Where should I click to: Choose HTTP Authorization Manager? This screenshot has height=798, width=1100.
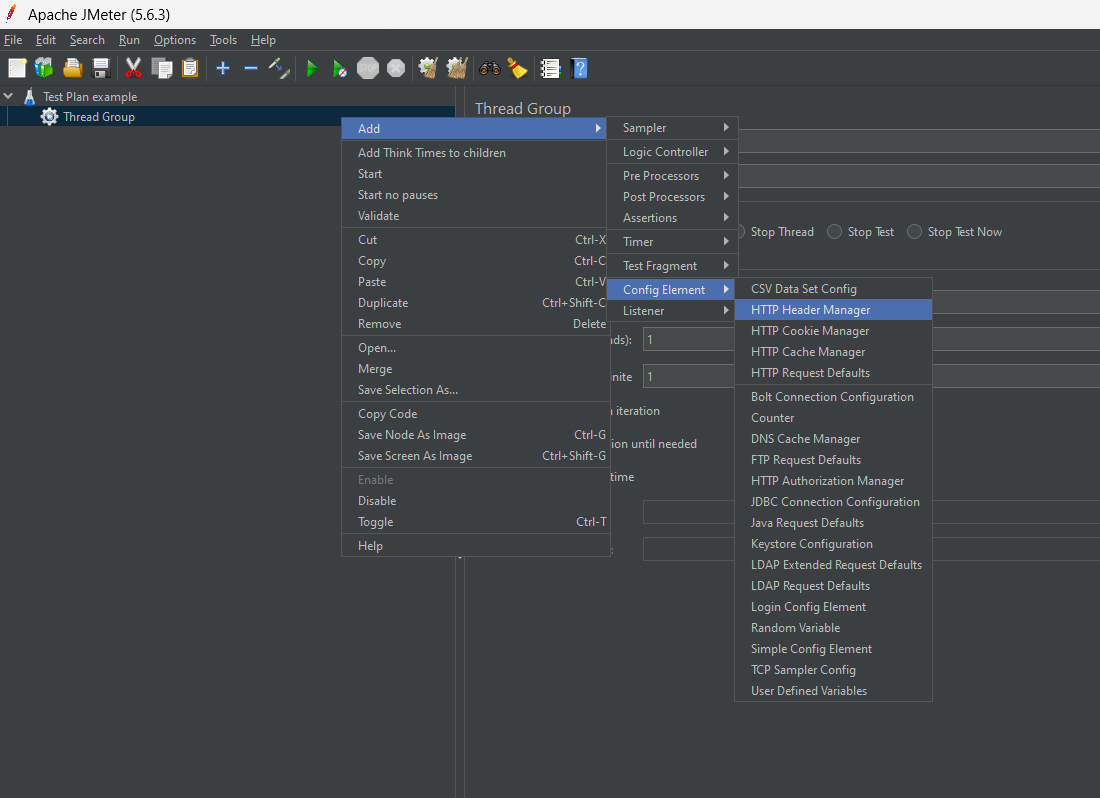[833, 480]
